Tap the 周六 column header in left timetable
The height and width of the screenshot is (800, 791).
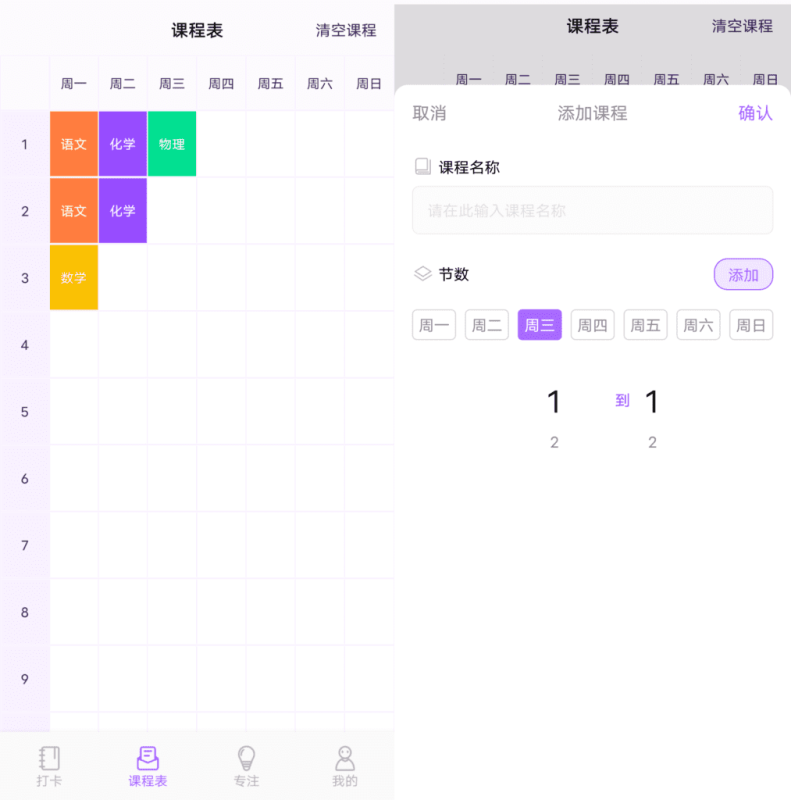coord(319,83)
